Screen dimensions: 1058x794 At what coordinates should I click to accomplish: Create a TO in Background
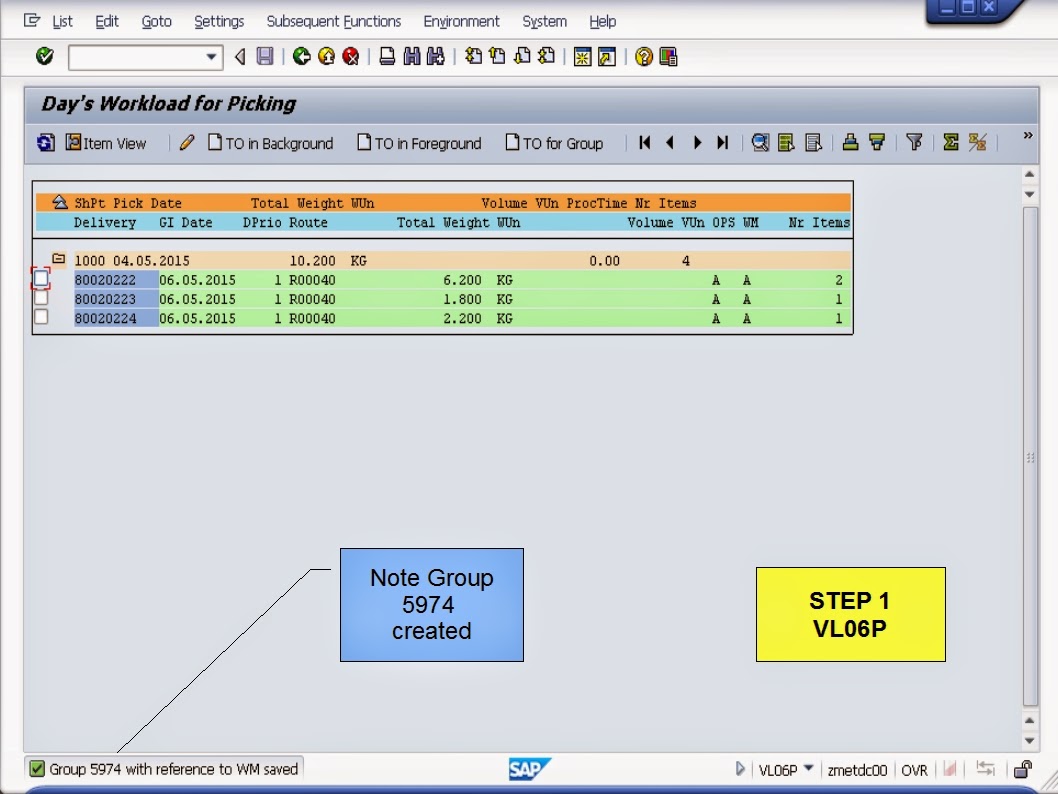[x=270, y=143]
